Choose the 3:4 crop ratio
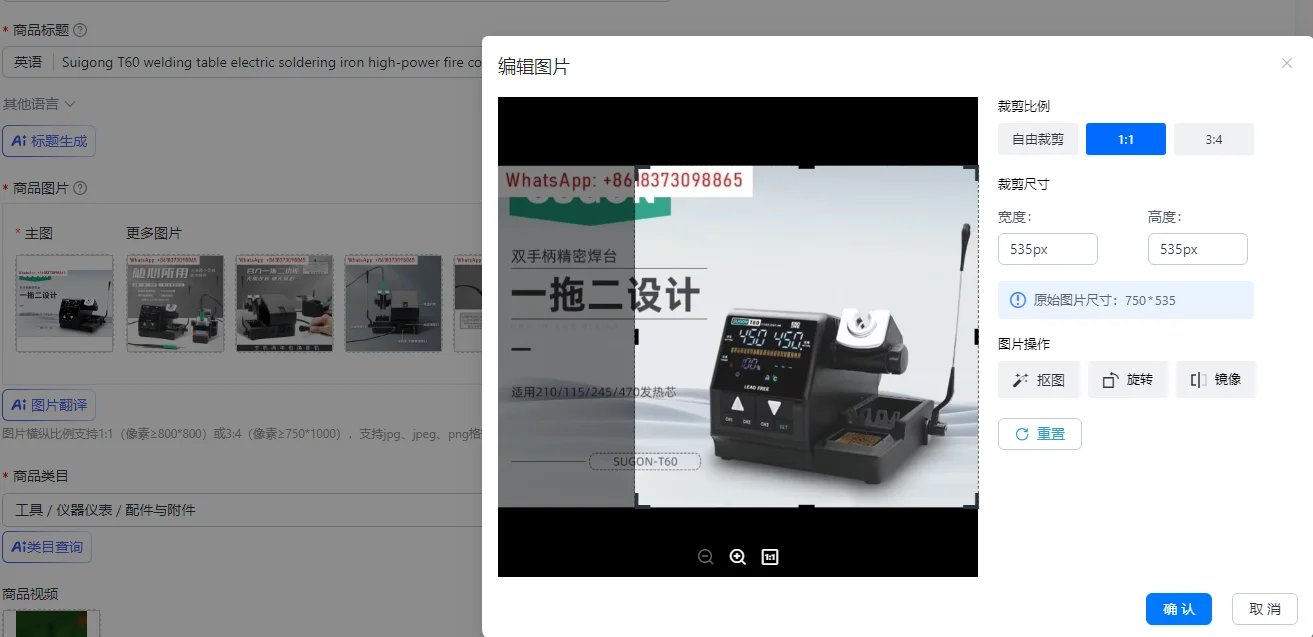1313x637 pixels. (x=1214, y=139)
